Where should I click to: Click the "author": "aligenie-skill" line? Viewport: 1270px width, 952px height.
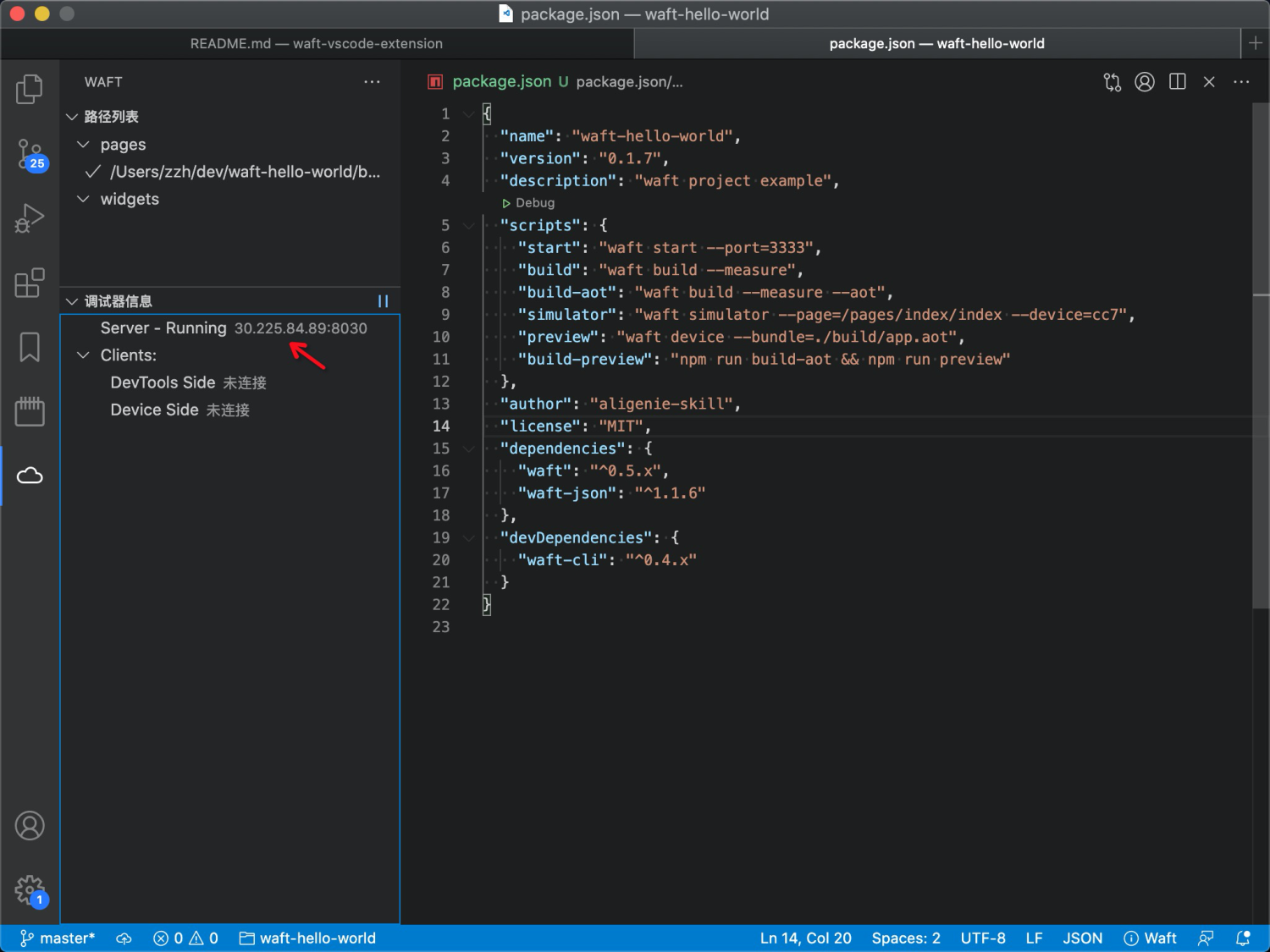click(x=620, y=404)
